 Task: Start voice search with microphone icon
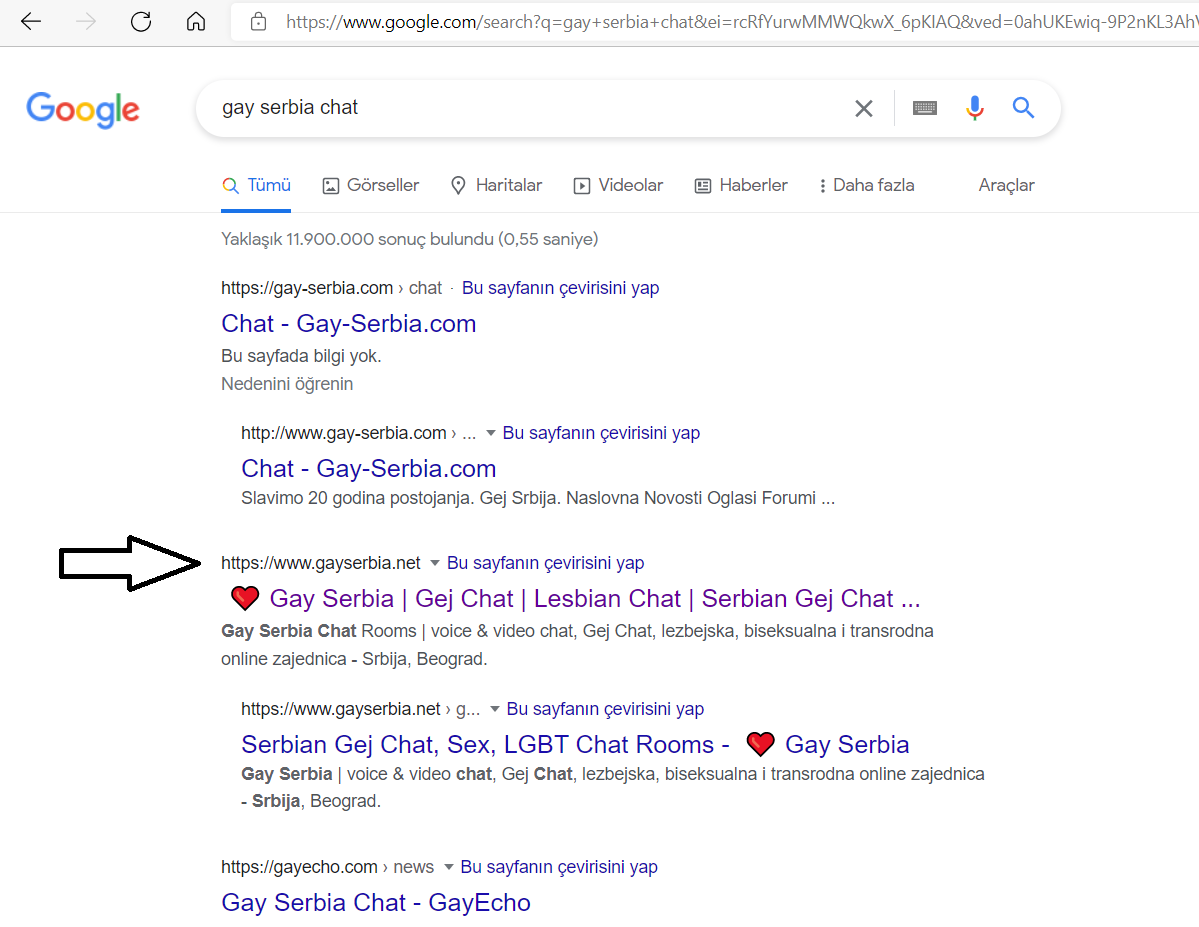click(x=974, y=108)
